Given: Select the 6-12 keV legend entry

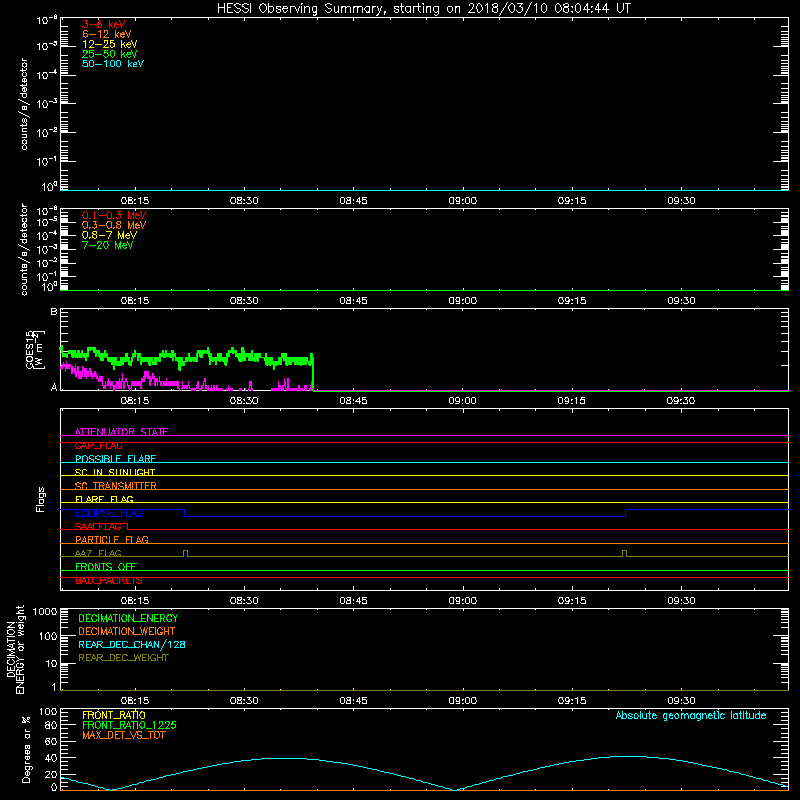Looking at the screenshot, I should [x=107, y=34].
